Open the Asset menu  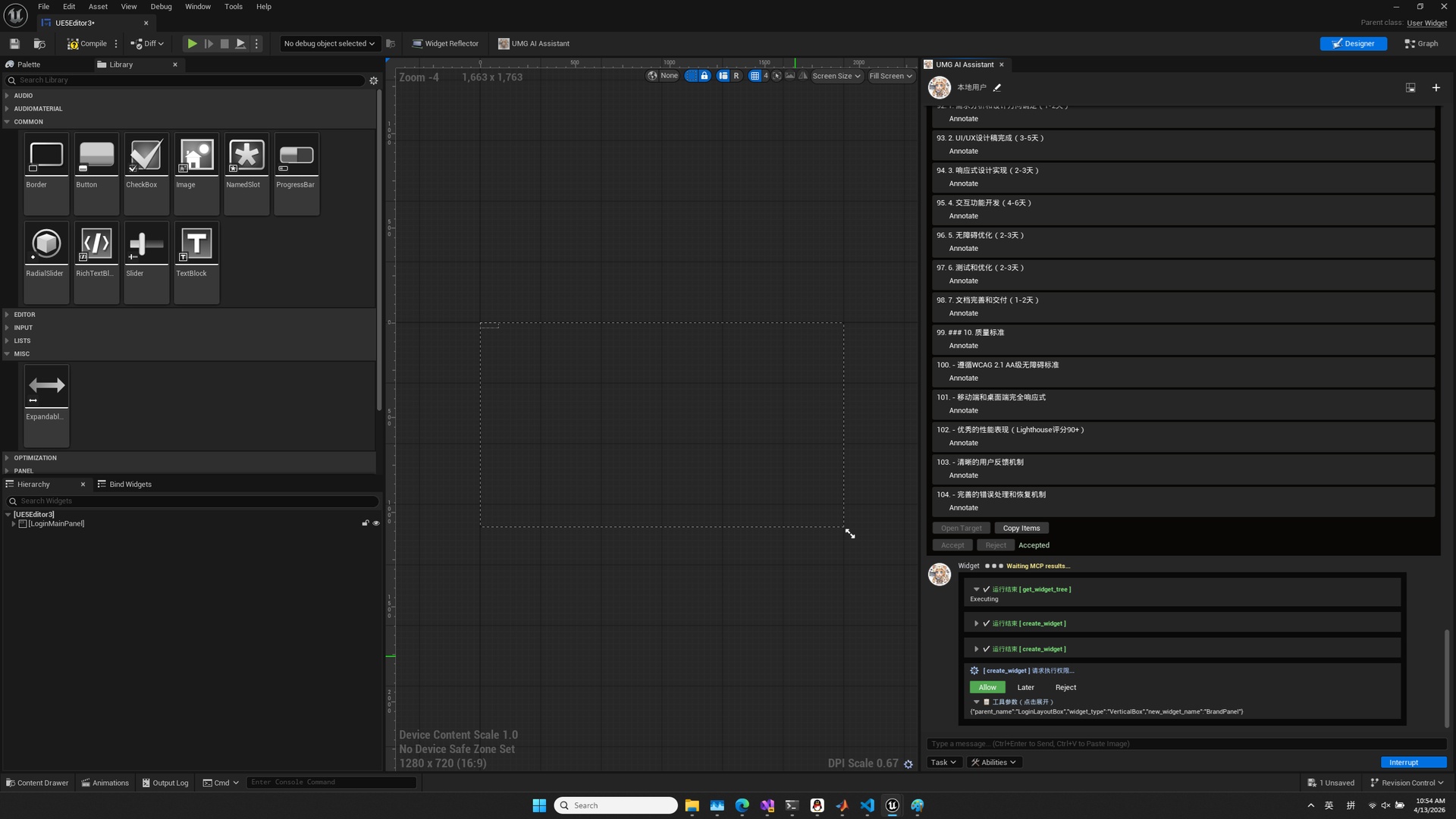click(x=98, y=7)
